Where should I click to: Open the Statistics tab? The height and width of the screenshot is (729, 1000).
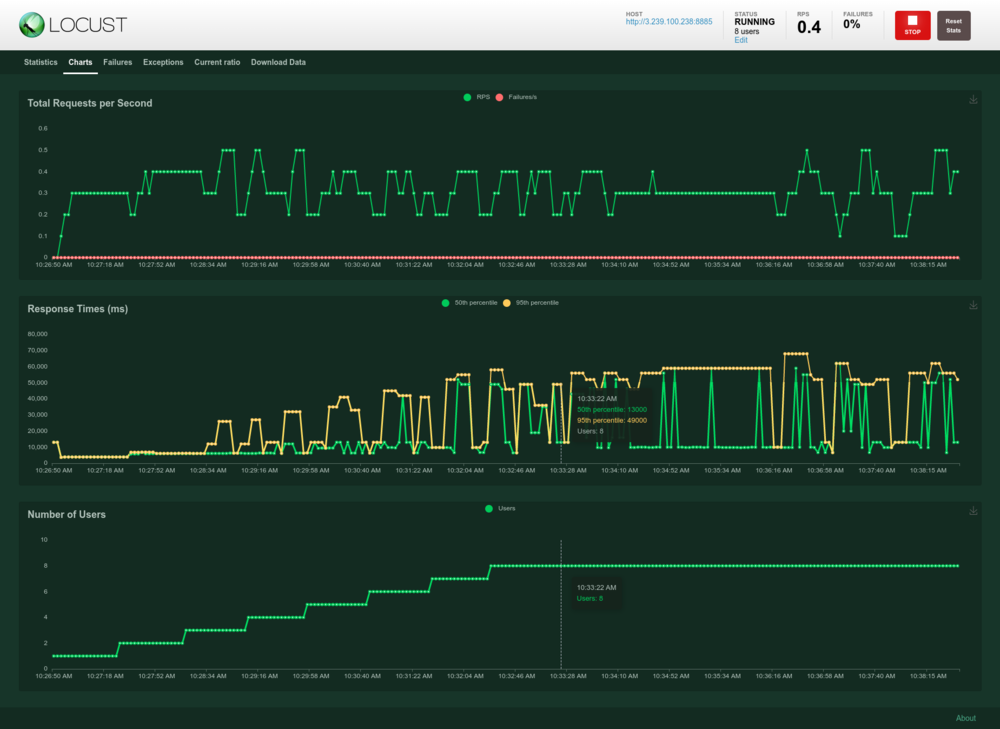(41, 63)
